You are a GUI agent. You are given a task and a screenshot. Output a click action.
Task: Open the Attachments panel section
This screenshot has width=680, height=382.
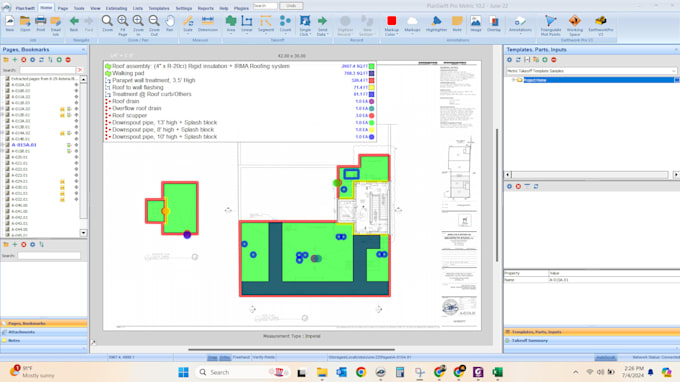pyautogui.click(x=44, y=332)
